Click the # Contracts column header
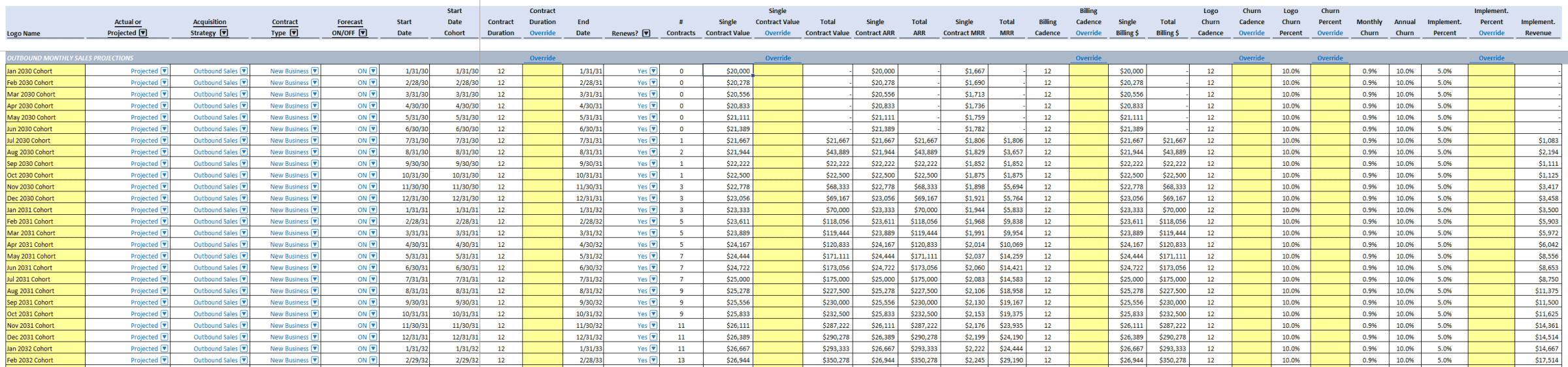This screenshot has width=1568, height=367. (x=681, y=27)
